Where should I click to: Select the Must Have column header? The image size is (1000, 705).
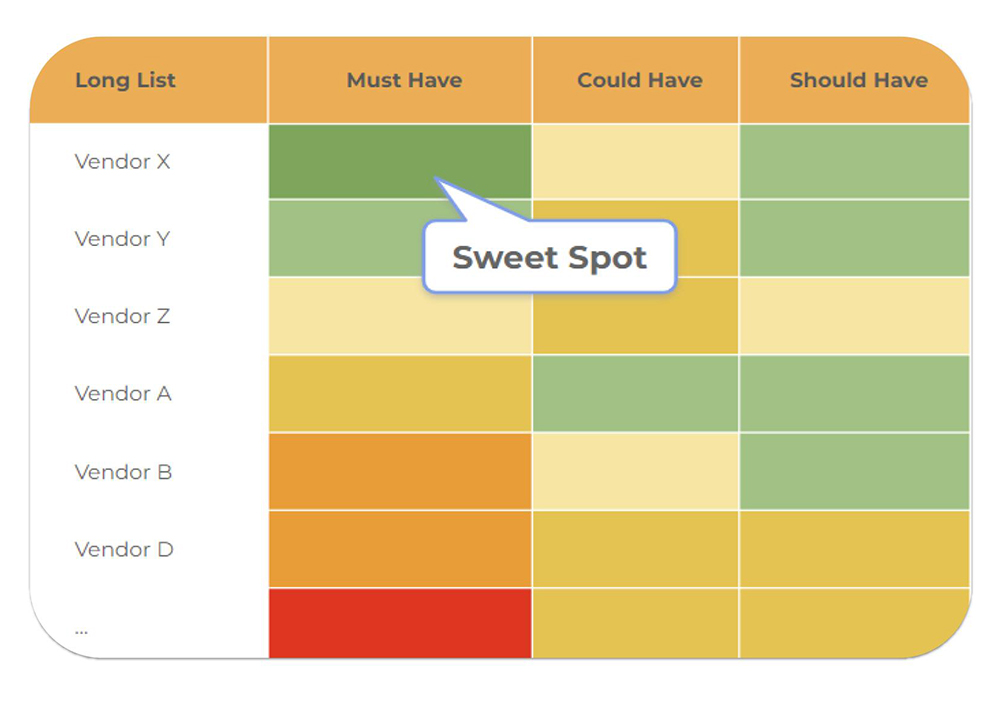coord(404,81)
